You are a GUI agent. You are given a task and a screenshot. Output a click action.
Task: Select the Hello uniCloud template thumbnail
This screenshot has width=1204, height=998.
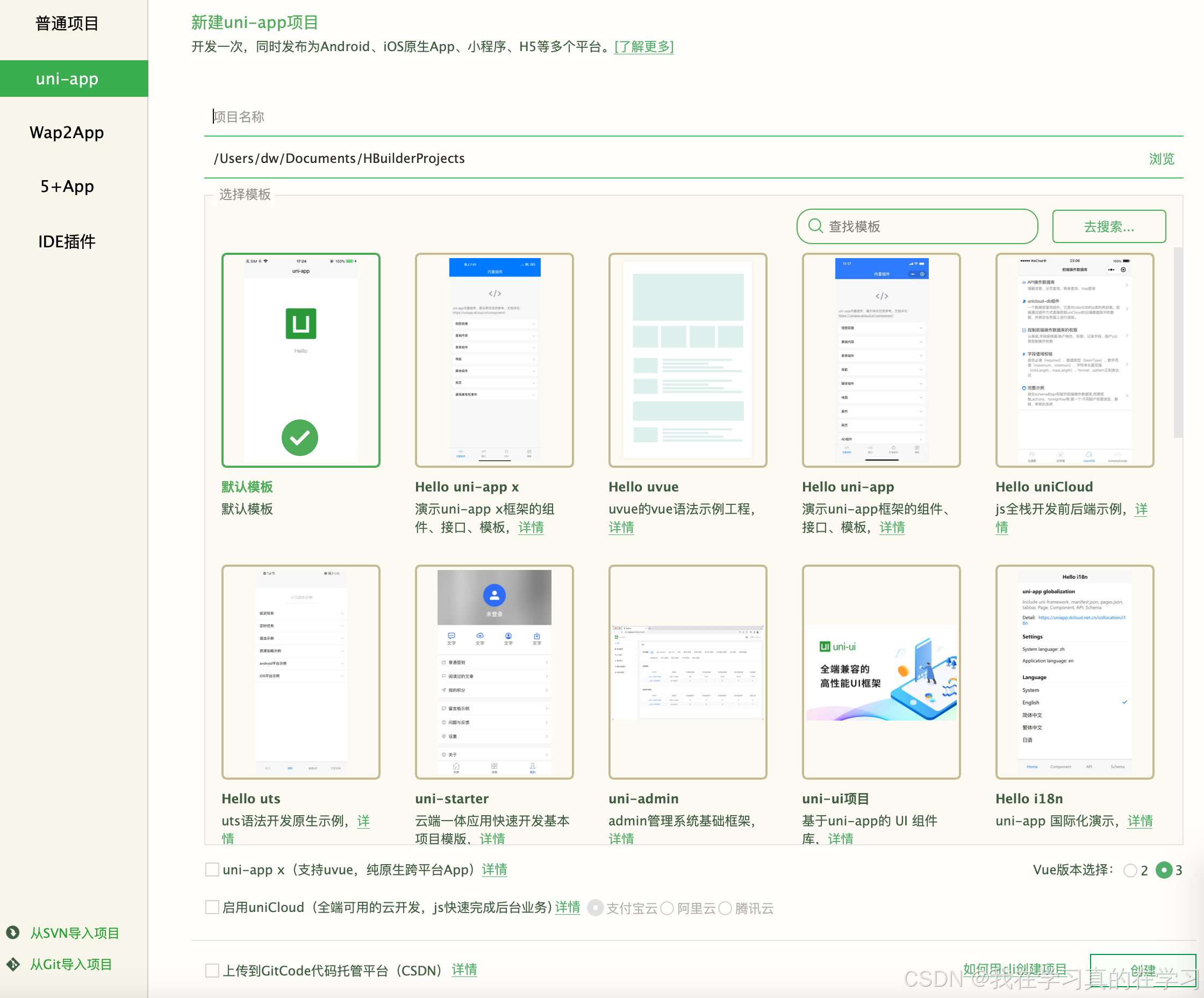pos(1075,360)
